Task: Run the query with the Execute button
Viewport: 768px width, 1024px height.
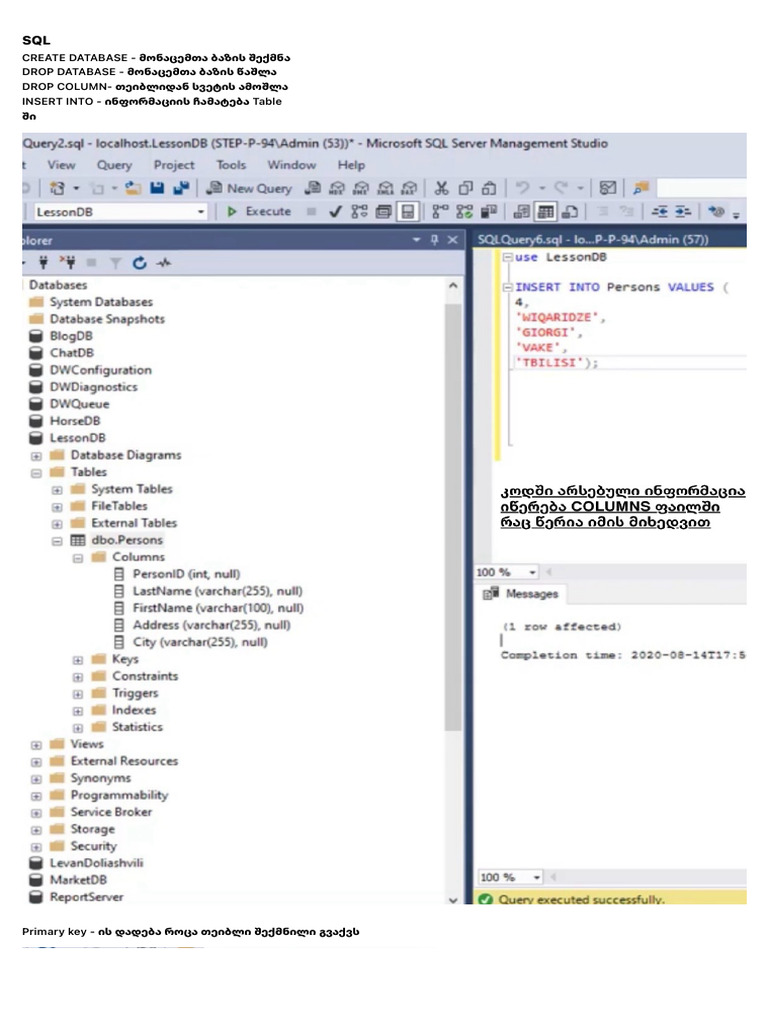Action: [259, 212]
